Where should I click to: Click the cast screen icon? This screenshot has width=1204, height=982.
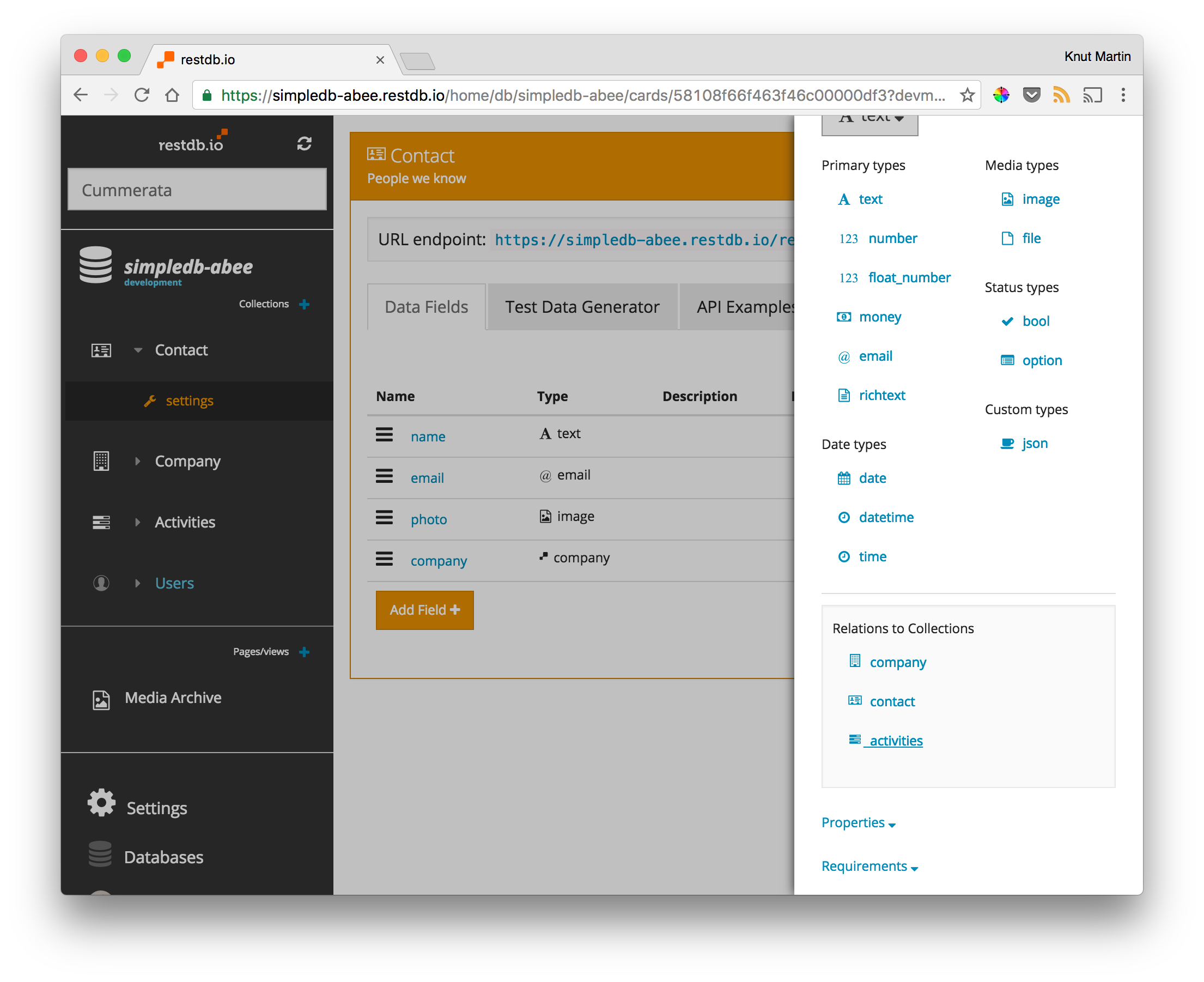point(1092,95)
